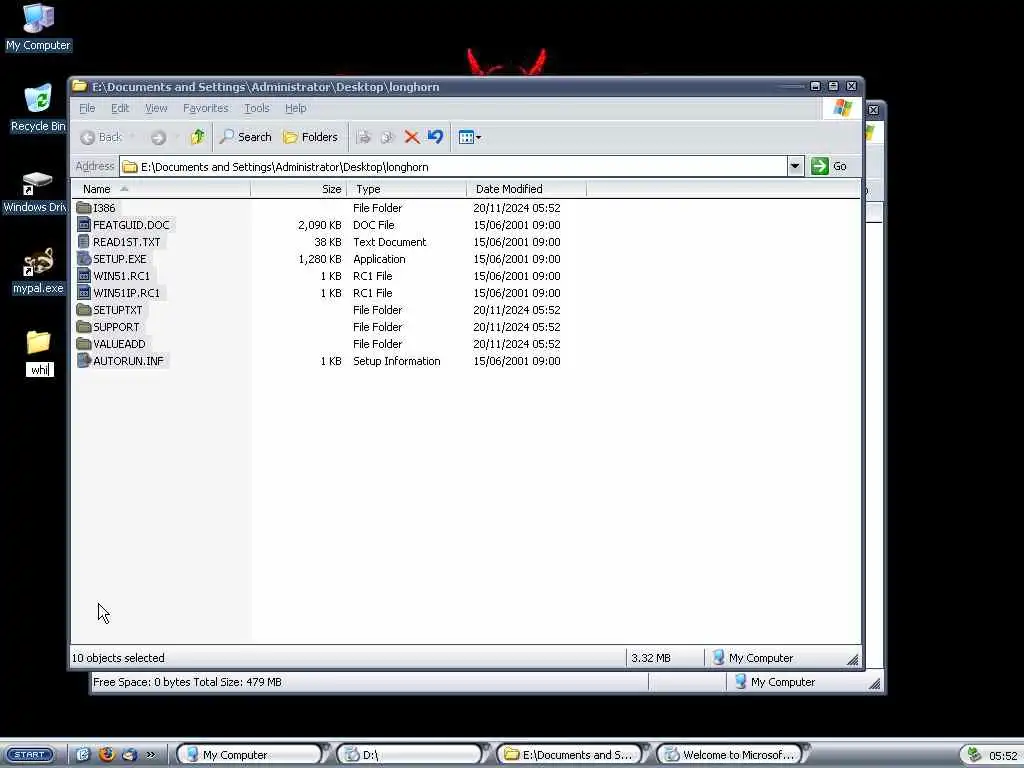Image resolution: width=1024 pixels, height=768 pixels.
Task: Select the SETUPTXT folder icon
Action: pos(84,310)
